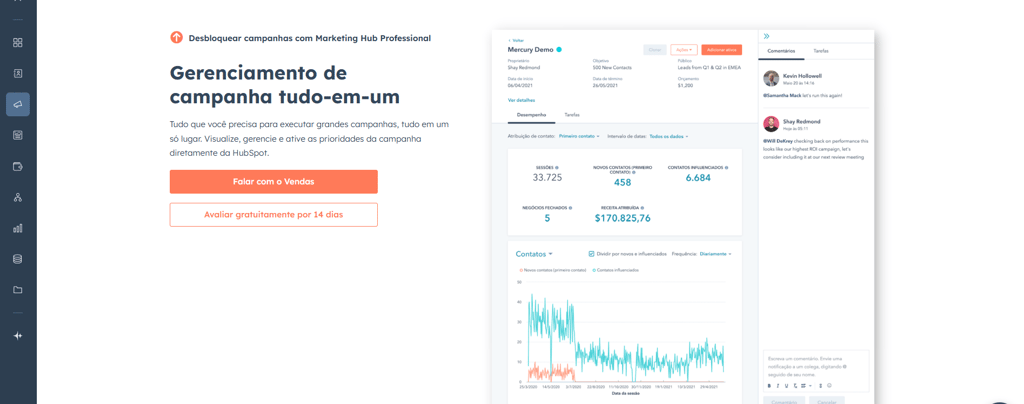1024x404 pixels.
Task: Open the Commerce wallet icon in sidebar
Action: coord(18,166)
